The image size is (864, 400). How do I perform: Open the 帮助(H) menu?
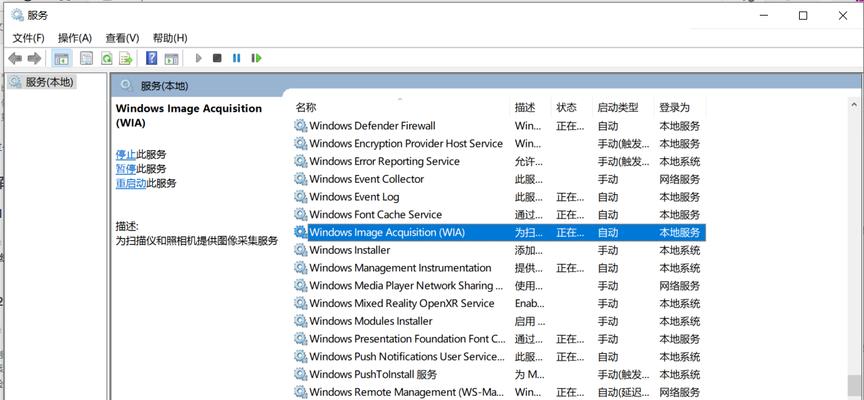[170, 38]
